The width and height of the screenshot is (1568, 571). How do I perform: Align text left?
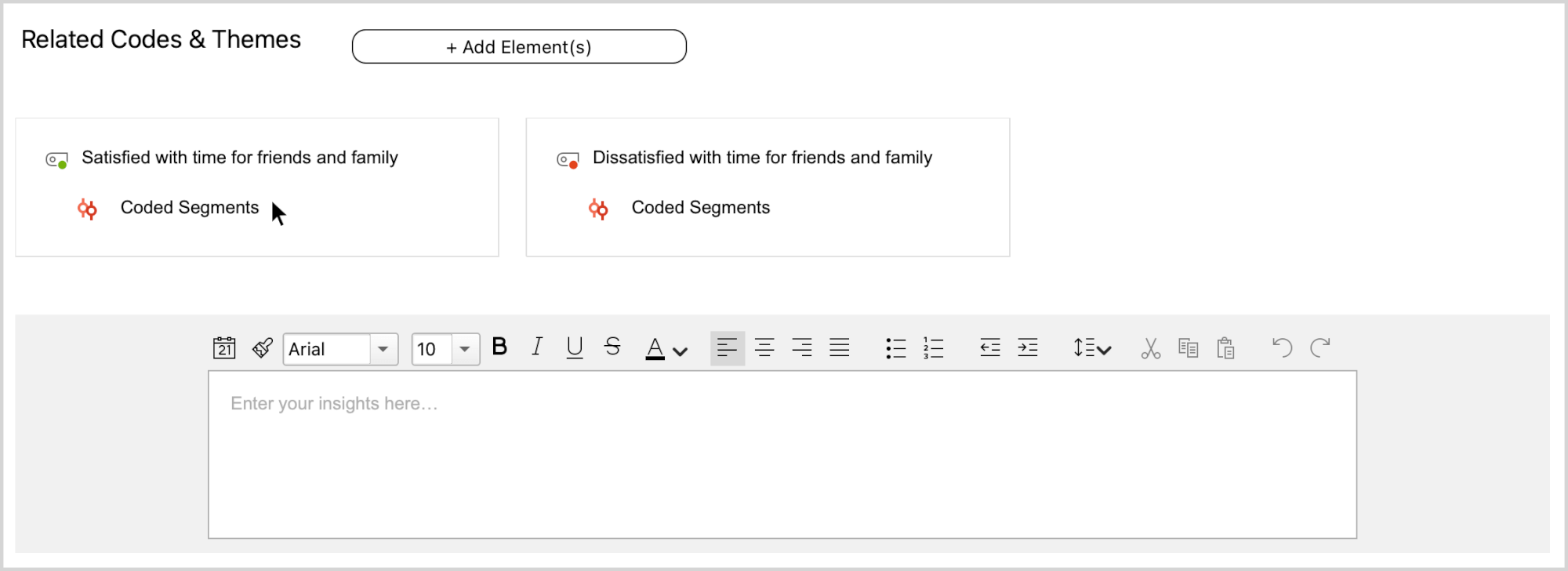click(x=727, y=347)
